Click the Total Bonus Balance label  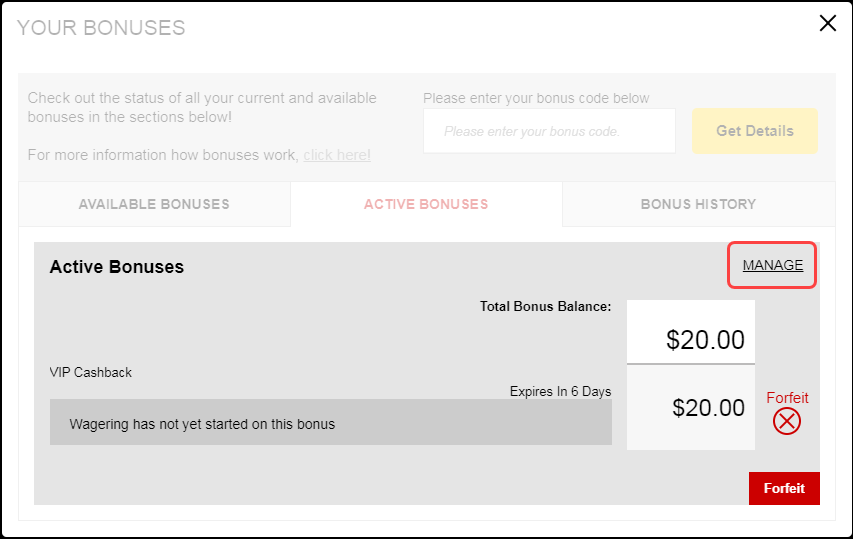545,306
